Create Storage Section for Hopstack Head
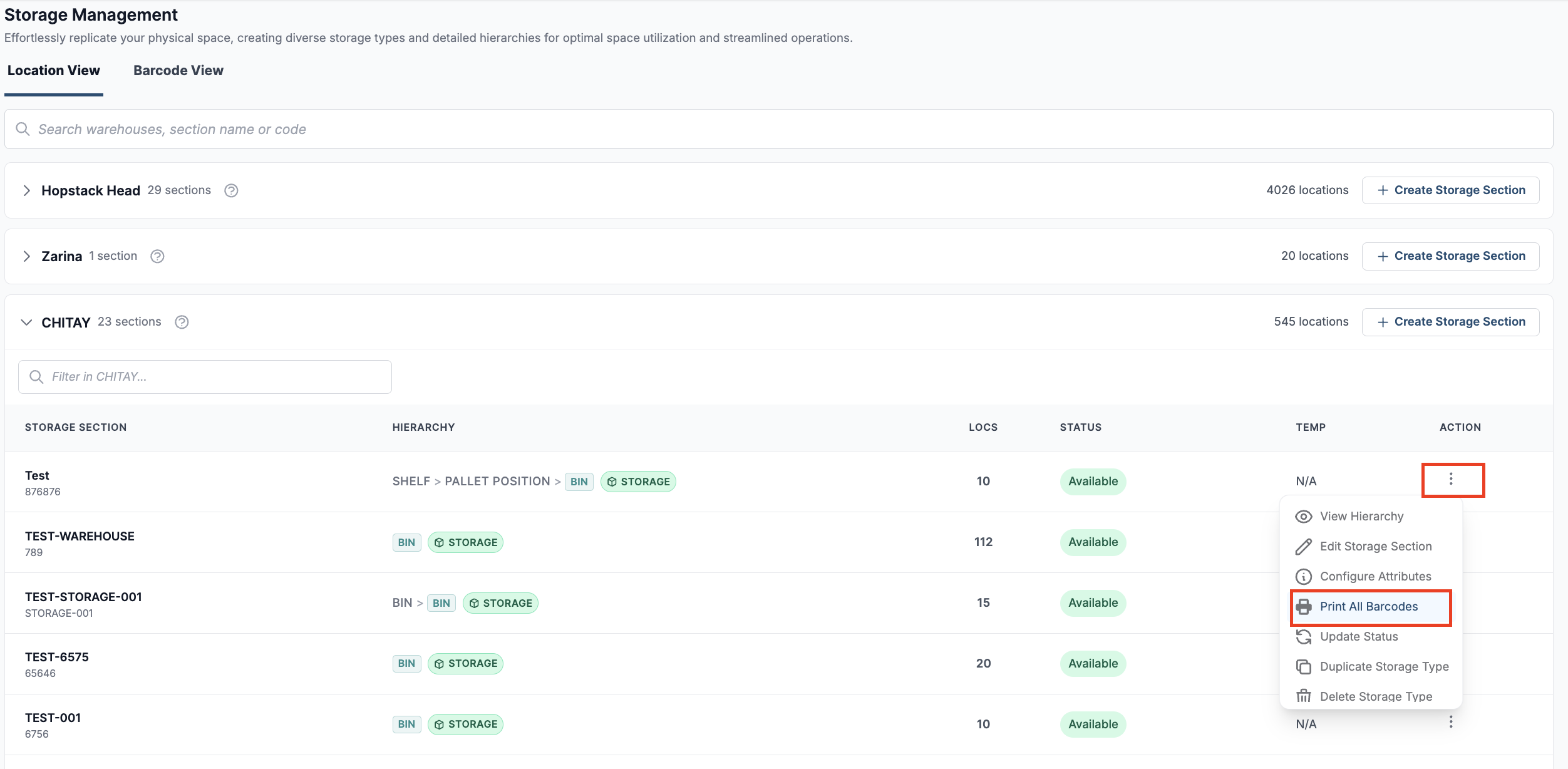Image resolution: width=1568 pixels, height=769 pixels. tap(1450, 190)
